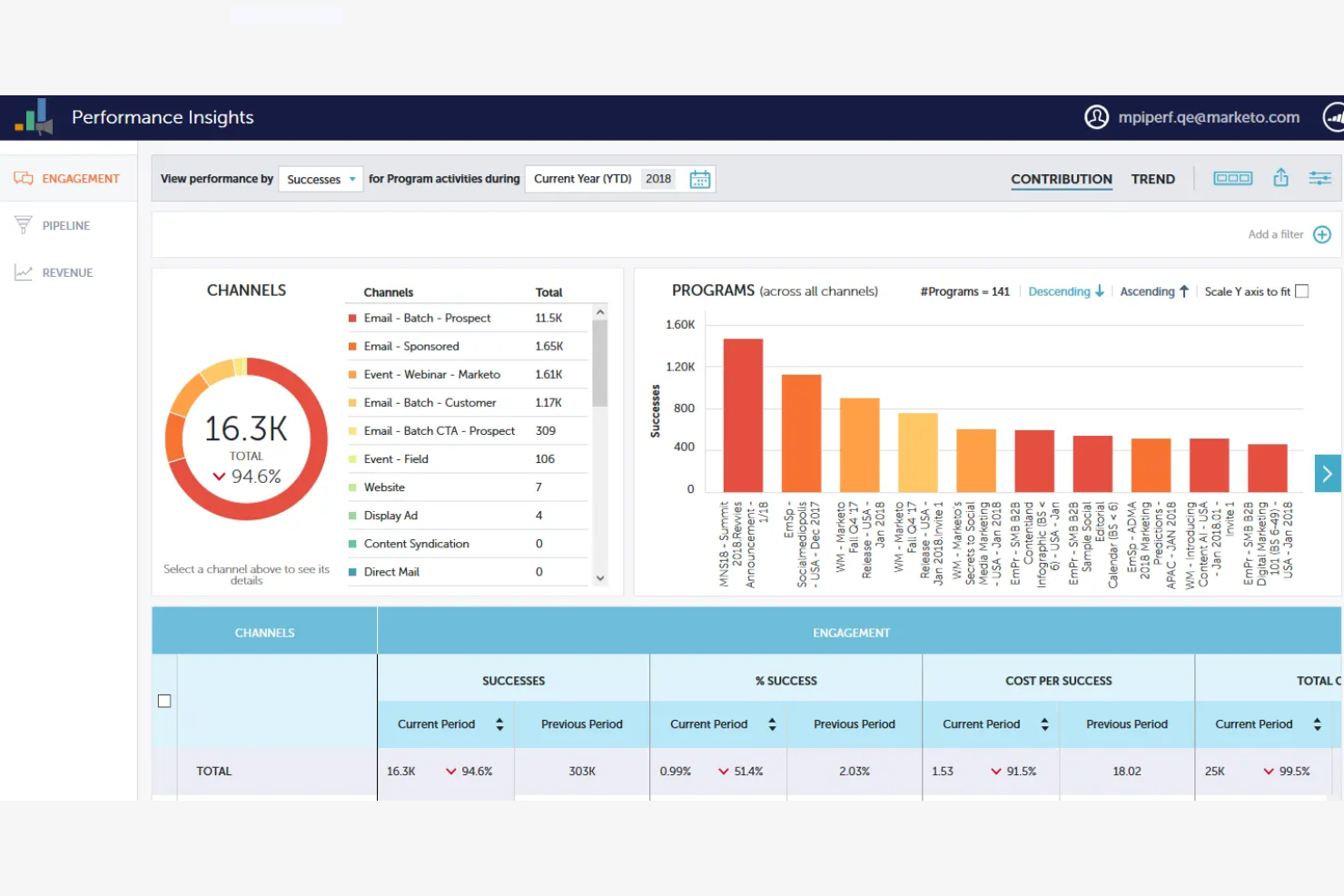Open the Current Year (YTD) period selector
Image resolution: width=1344 pixels, height=896 pixels.
click(582, 179)
